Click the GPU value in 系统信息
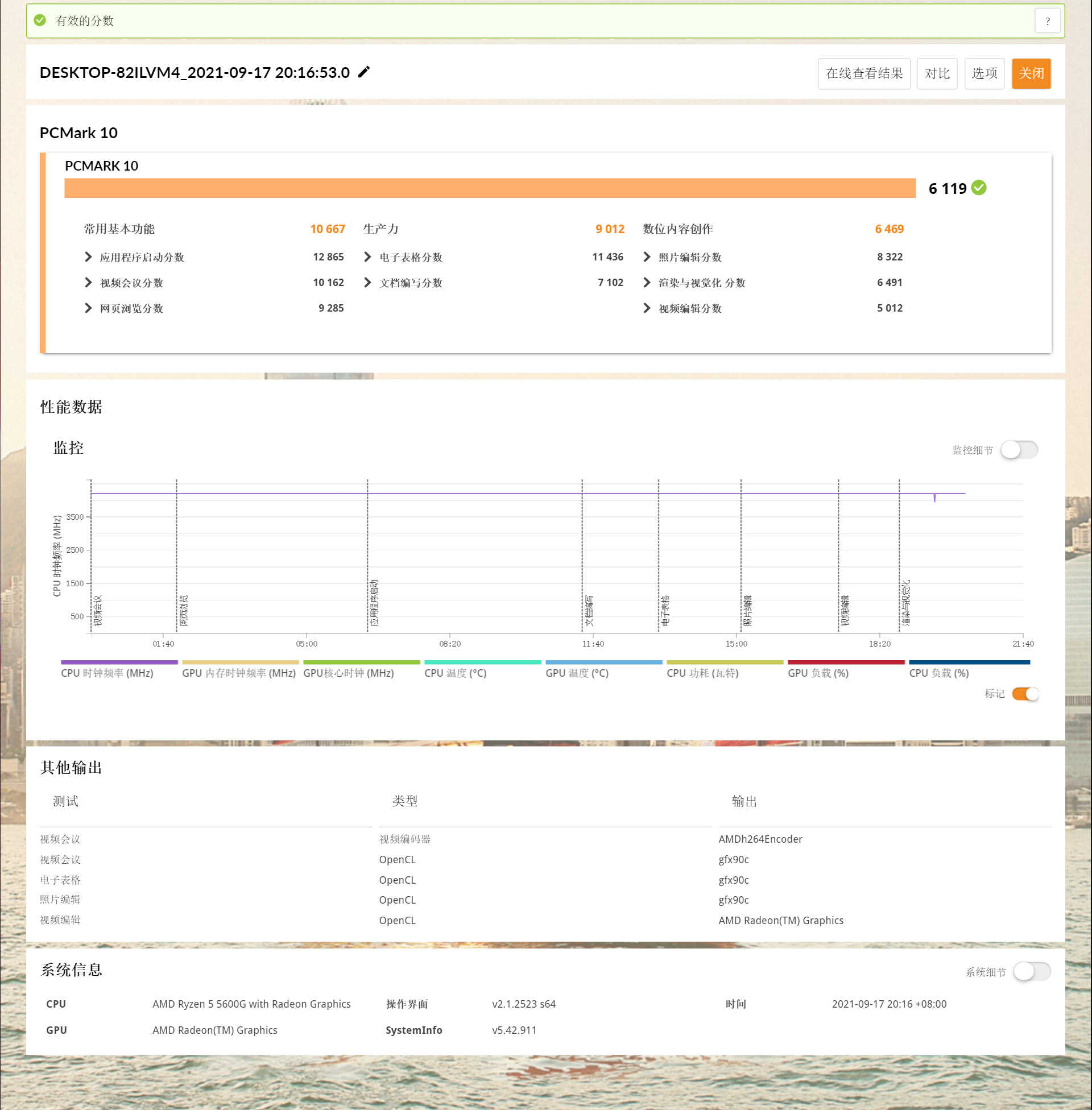The height and width of the screenshot is (1110, 1092). (x=214, y=1030)
